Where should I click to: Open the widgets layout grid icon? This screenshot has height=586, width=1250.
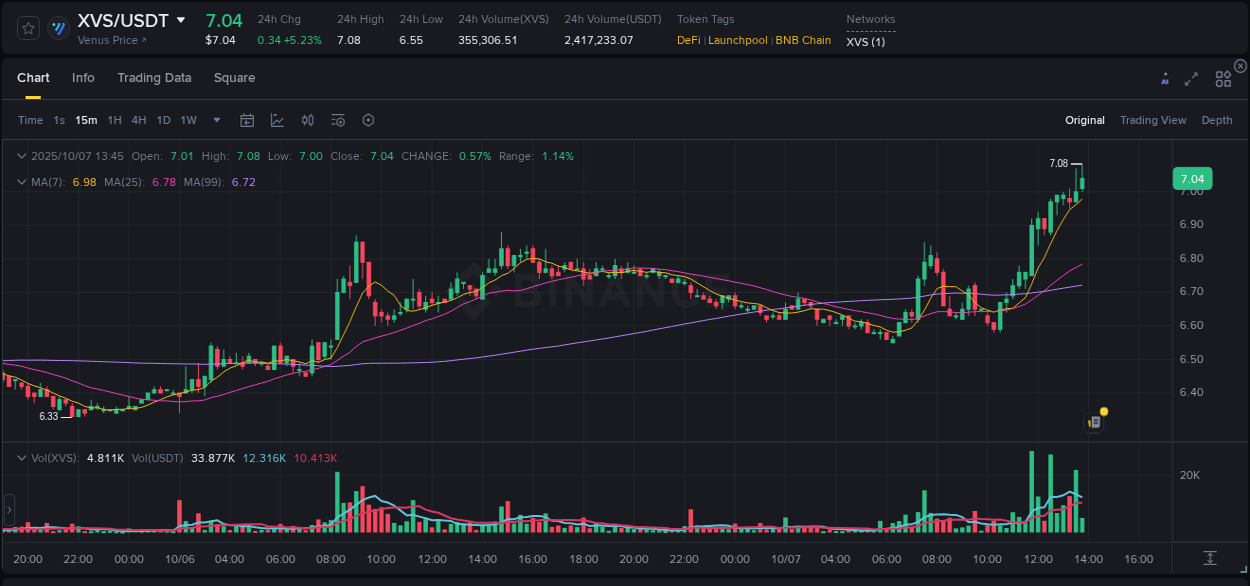[1223, 78]
